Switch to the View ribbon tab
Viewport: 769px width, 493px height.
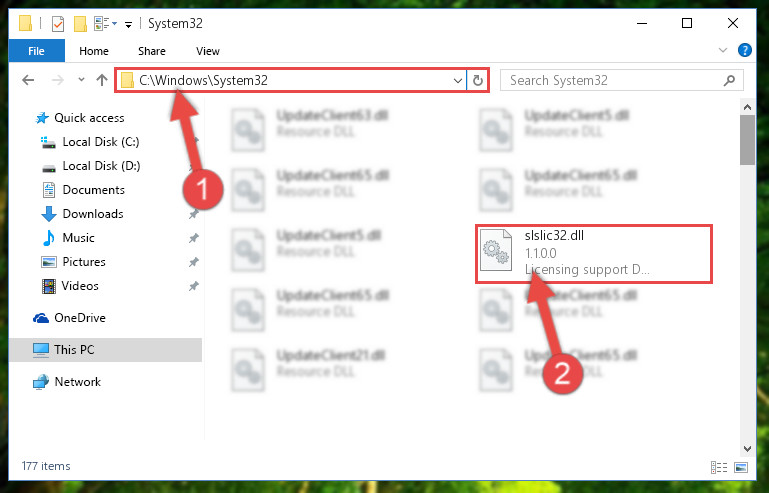(207, 51)
